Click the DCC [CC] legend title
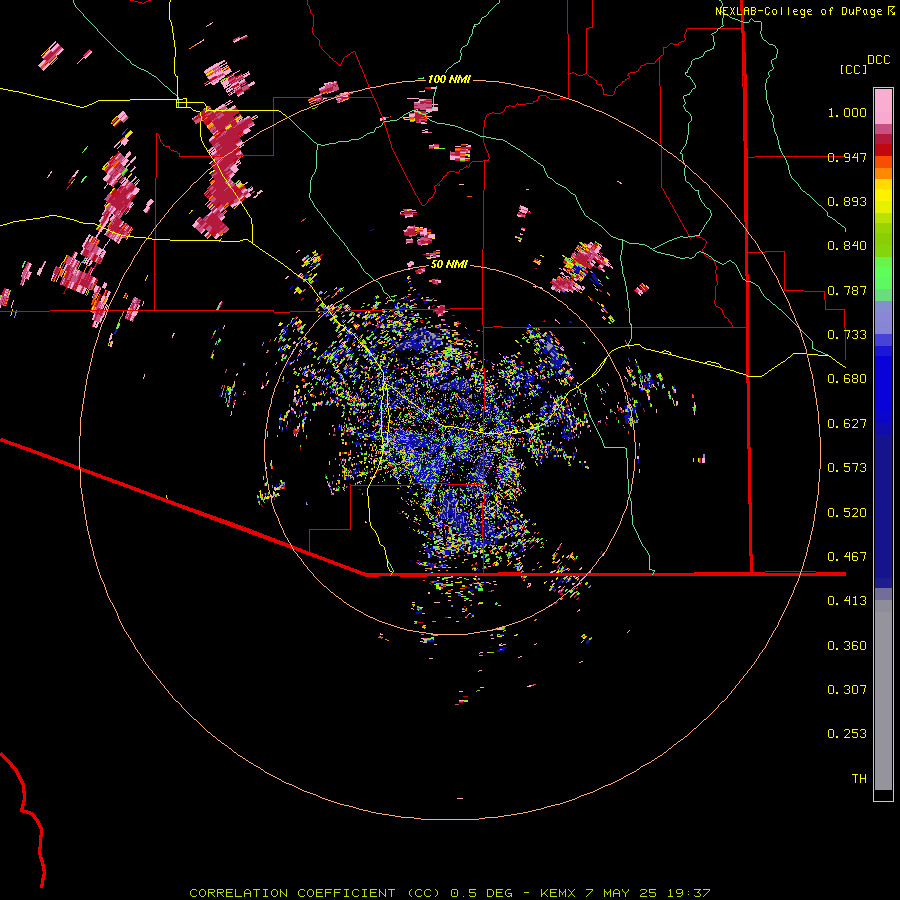Viewport: 900px width, 900px height. pyautogui.click(x=864, y=64)
